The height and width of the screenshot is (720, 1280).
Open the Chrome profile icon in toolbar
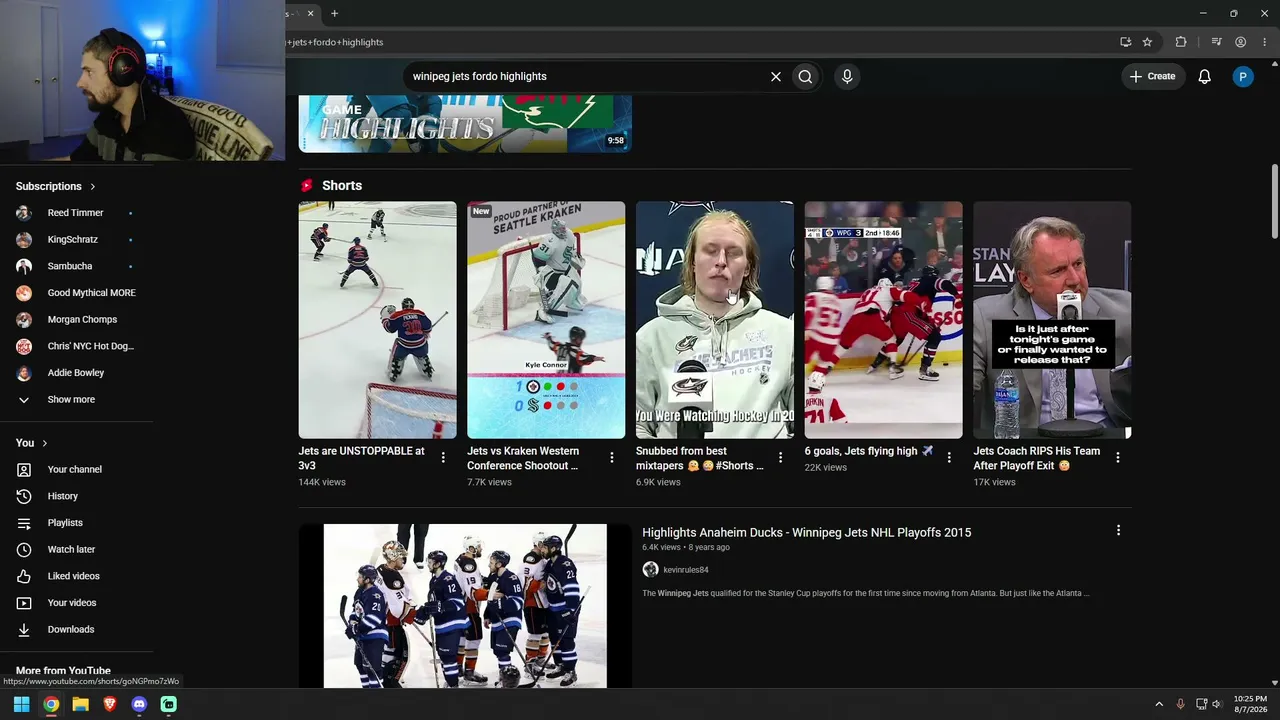pos(1240,42)
